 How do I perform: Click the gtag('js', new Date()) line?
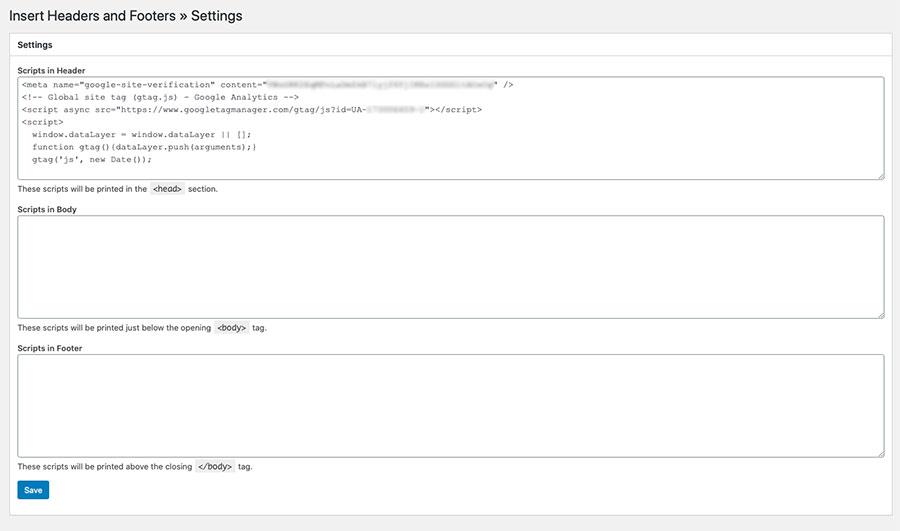pyautogui.click(x=92, y=159)
